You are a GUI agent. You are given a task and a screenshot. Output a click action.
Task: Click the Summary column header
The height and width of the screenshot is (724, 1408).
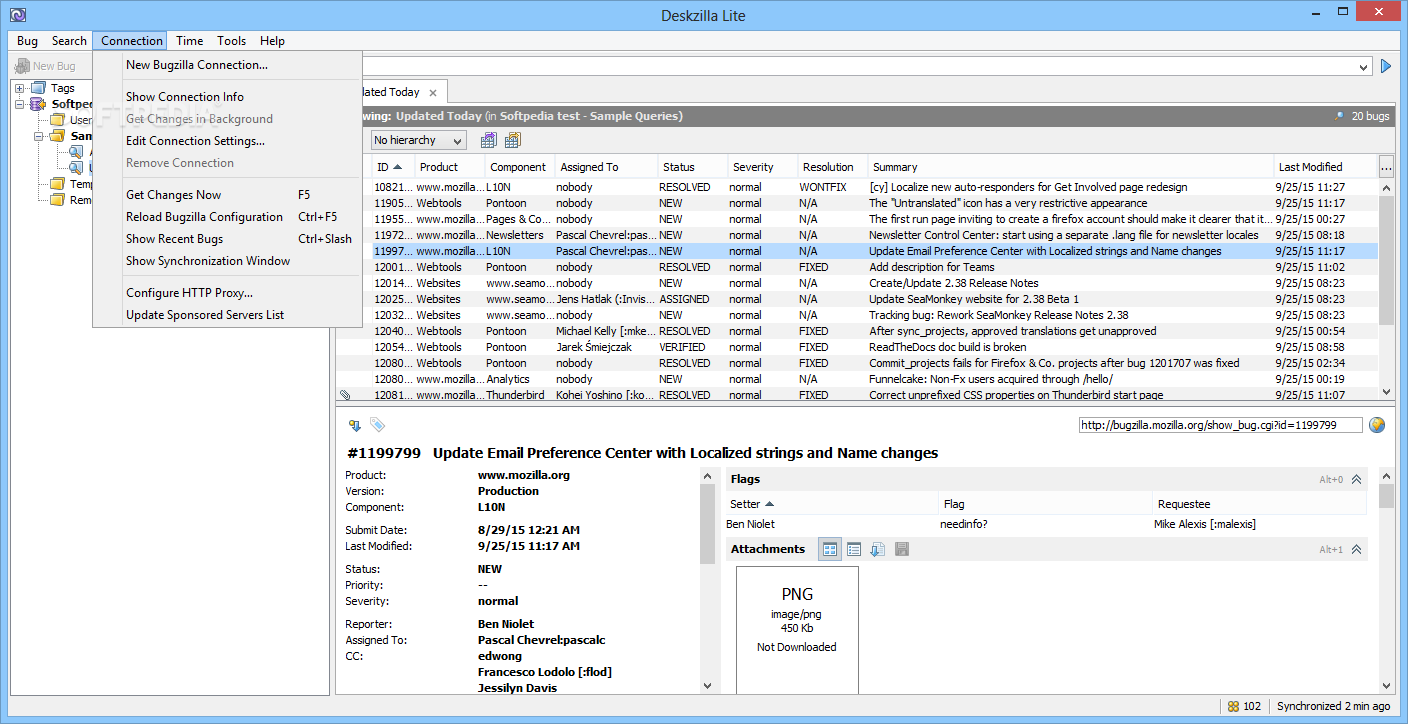click(1071, 167)
